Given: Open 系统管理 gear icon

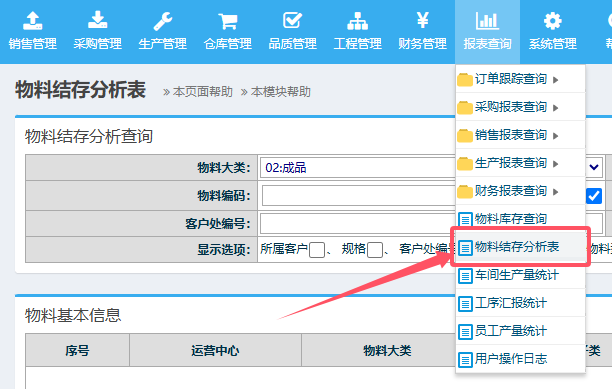Looking at the screenshot, I should [x=553, y=21].
